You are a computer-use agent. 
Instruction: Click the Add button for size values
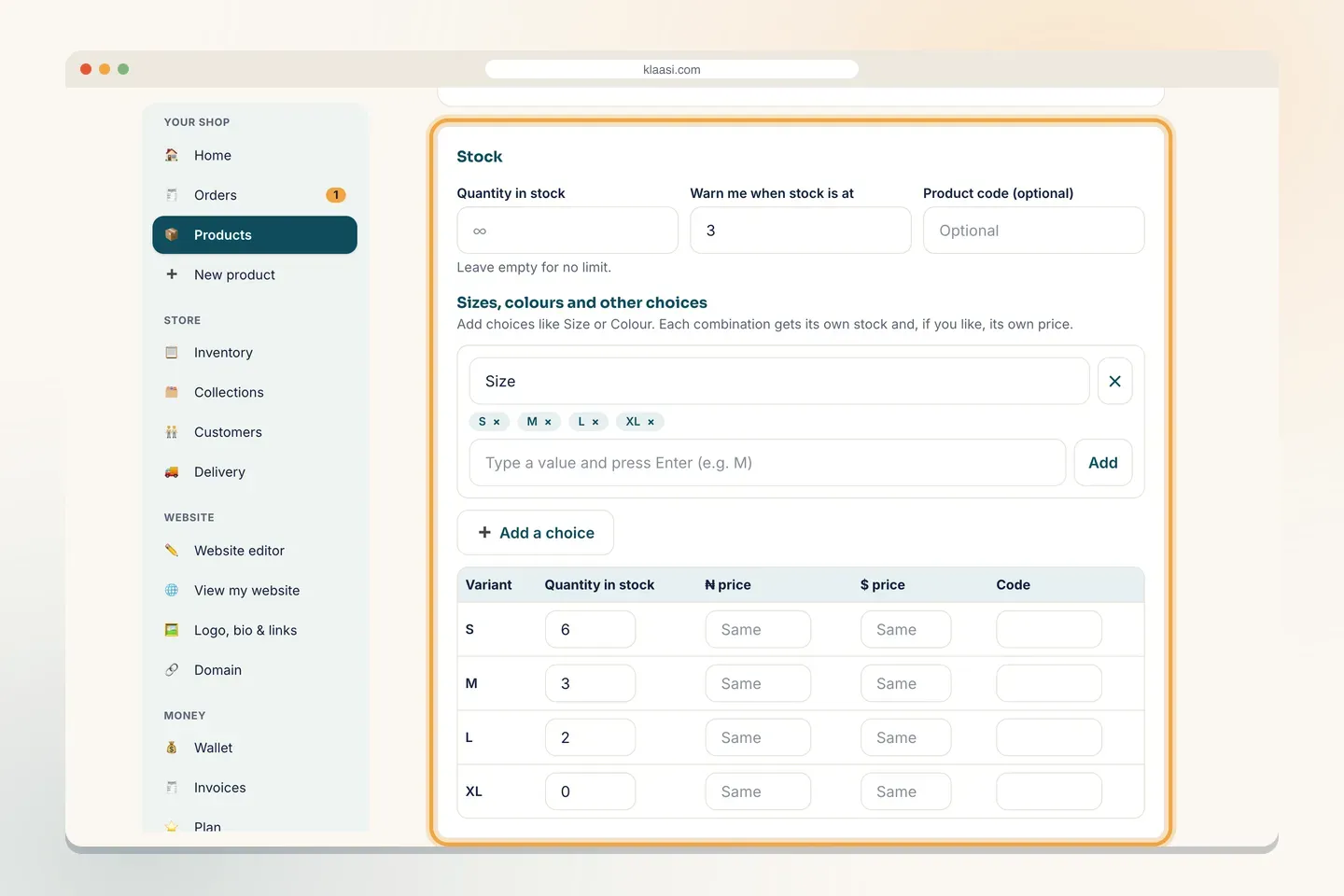[x=1103, y=463]
